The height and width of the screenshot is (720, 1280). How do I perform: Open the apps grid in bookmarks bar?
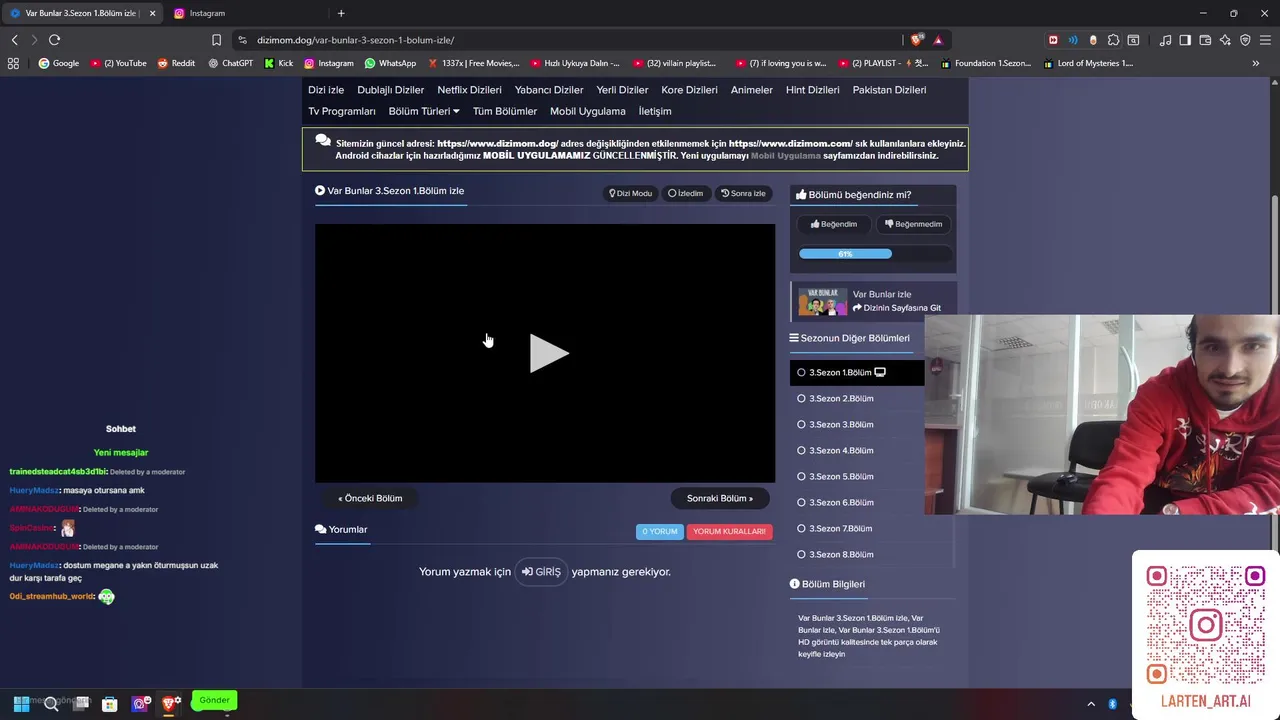(13, 63)
